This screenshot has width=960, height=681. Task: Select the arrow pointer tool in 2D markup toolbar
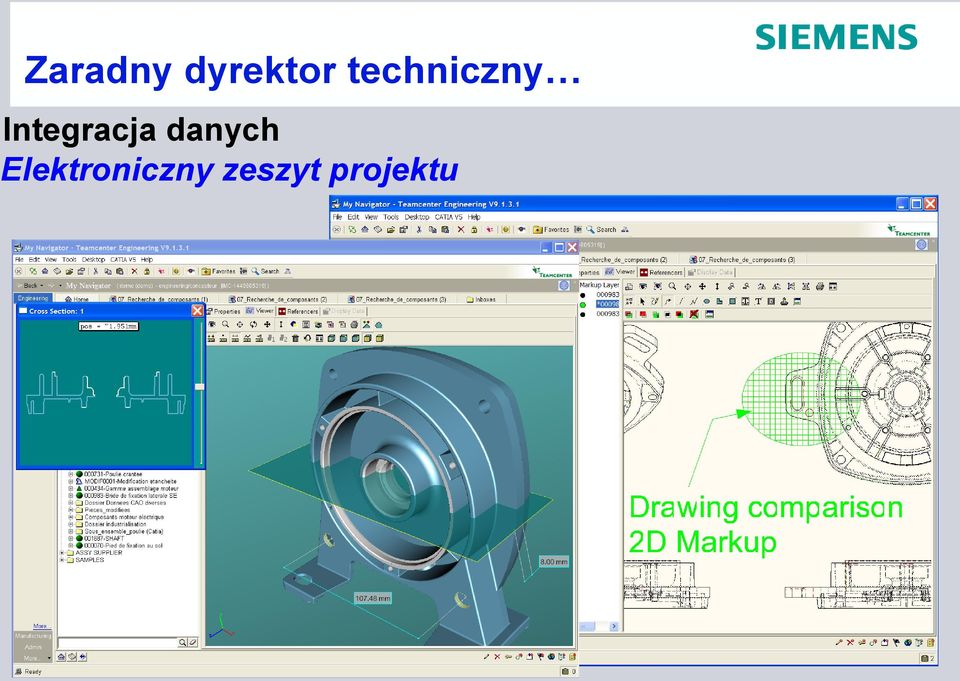tap(642, 301)
